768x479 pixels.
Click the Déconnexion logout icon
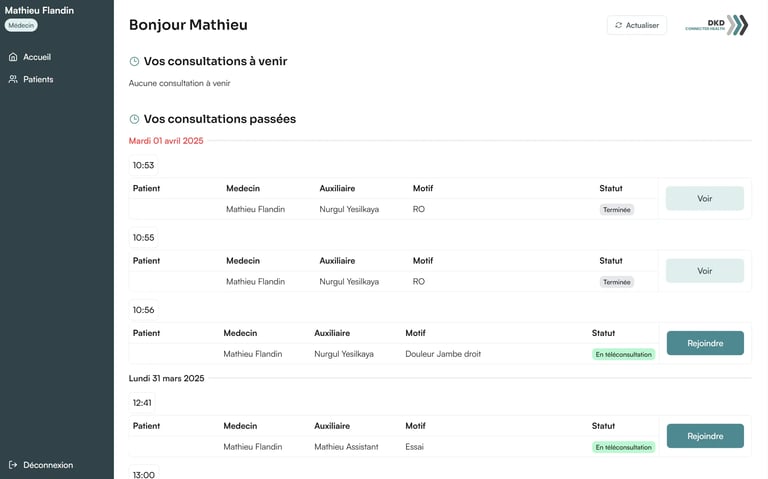[13, 465]
